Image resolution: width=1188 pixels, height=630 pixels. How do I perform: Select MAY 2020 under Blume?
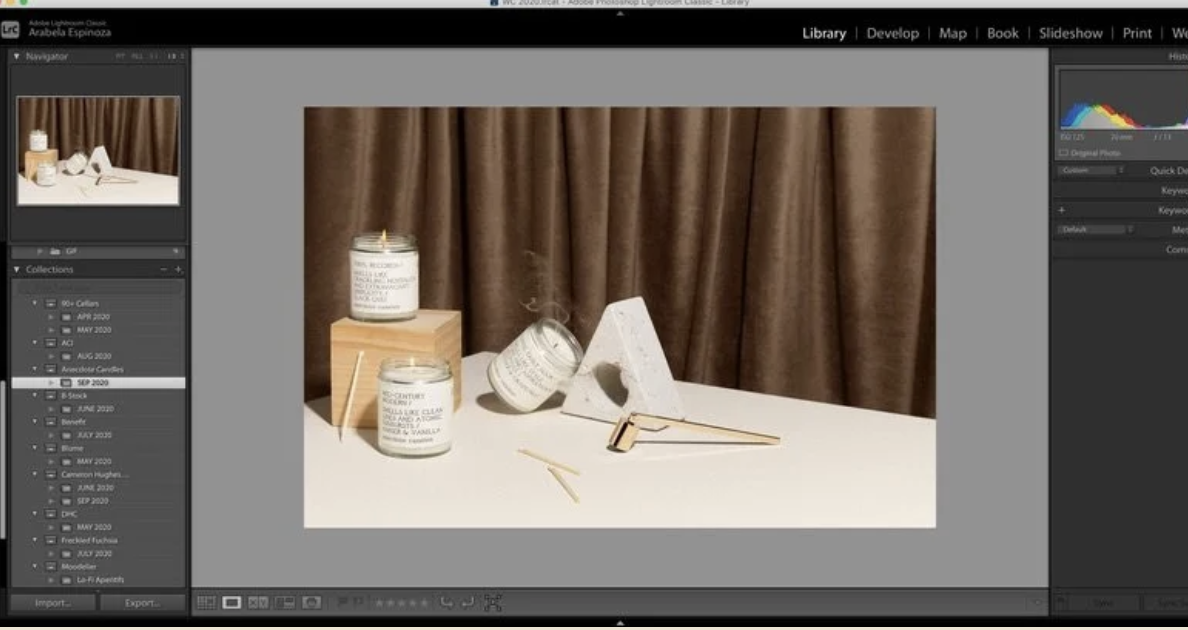click(94, 461)
